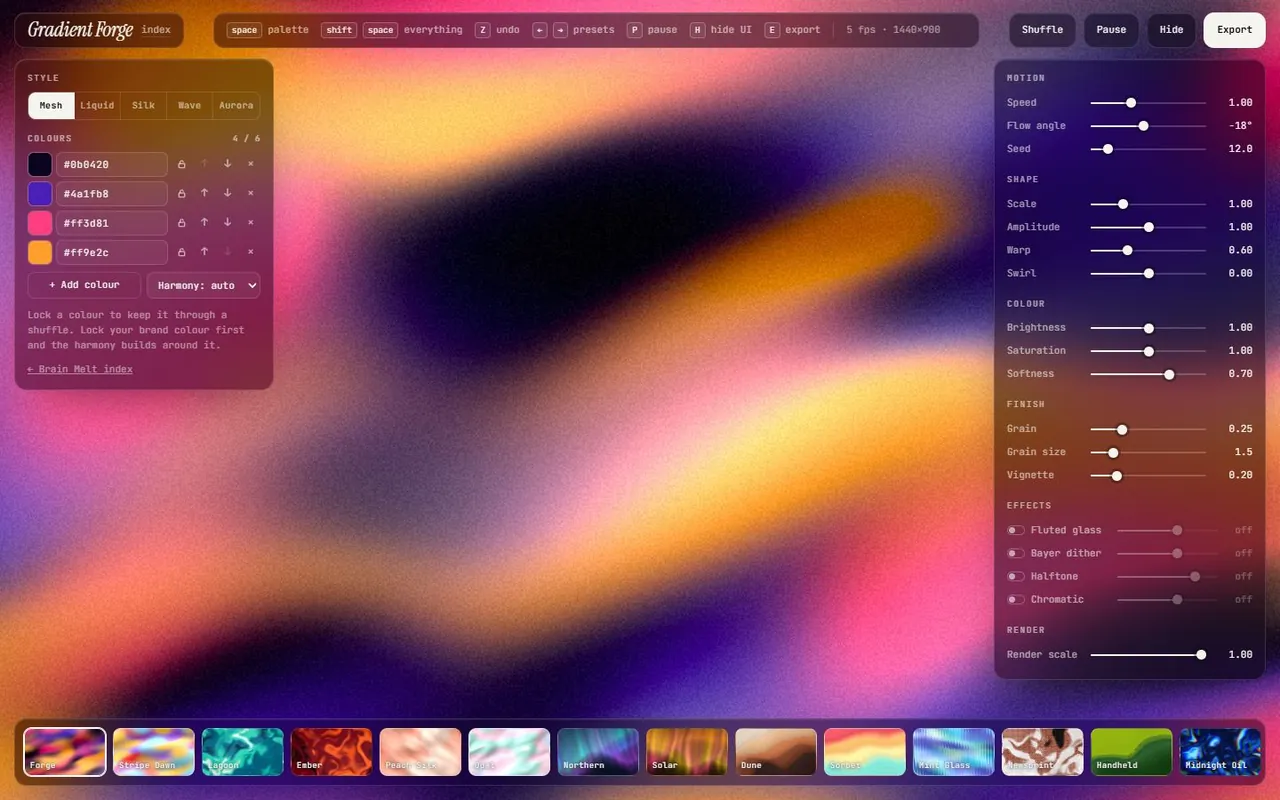1280x800 pixels.
Task: Move the #0b0420 colour down
Action: click(x=227, y=164)
